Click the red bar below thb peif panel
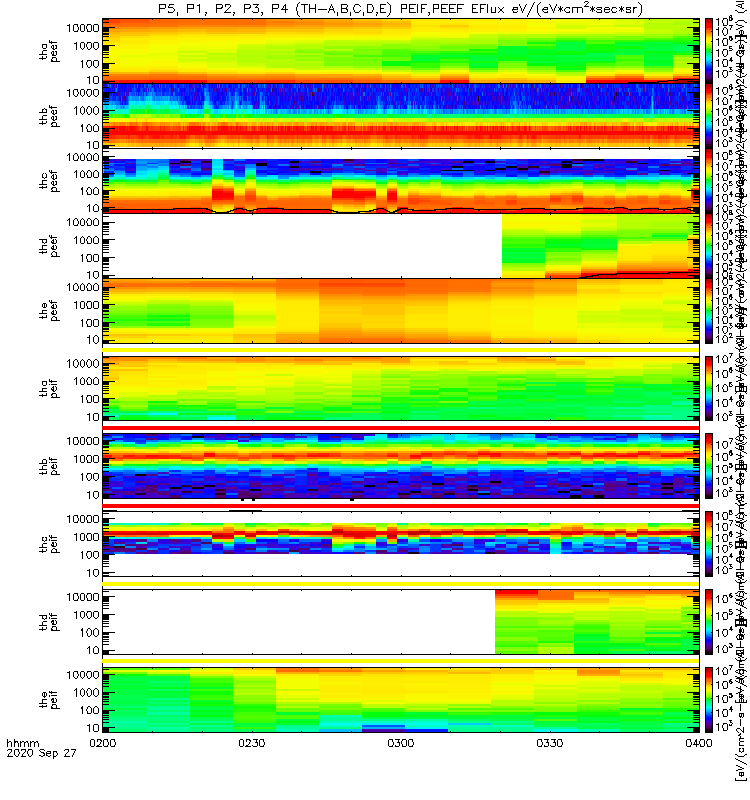 (401, 506)
